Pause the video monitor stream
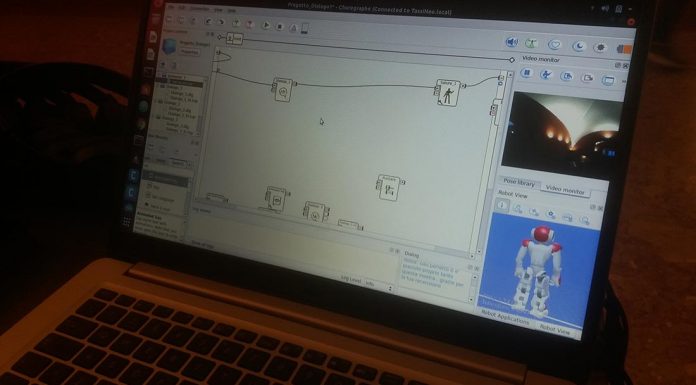This screenshot has width=696, height=385. [526, 73]
